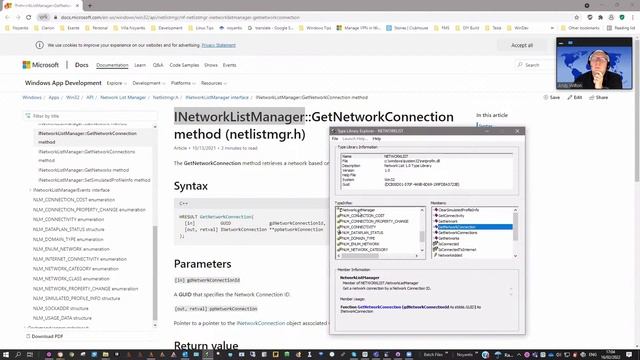Open Network List Manager breadcrumb link
This screenshot has height=360, width=640.
(123, 98)
